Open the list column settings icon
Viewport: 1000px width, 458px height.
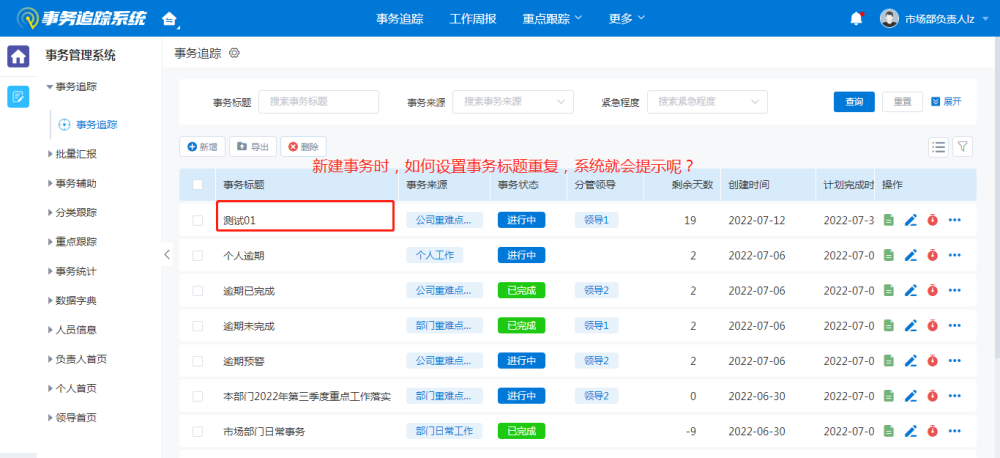pos(938,147)
